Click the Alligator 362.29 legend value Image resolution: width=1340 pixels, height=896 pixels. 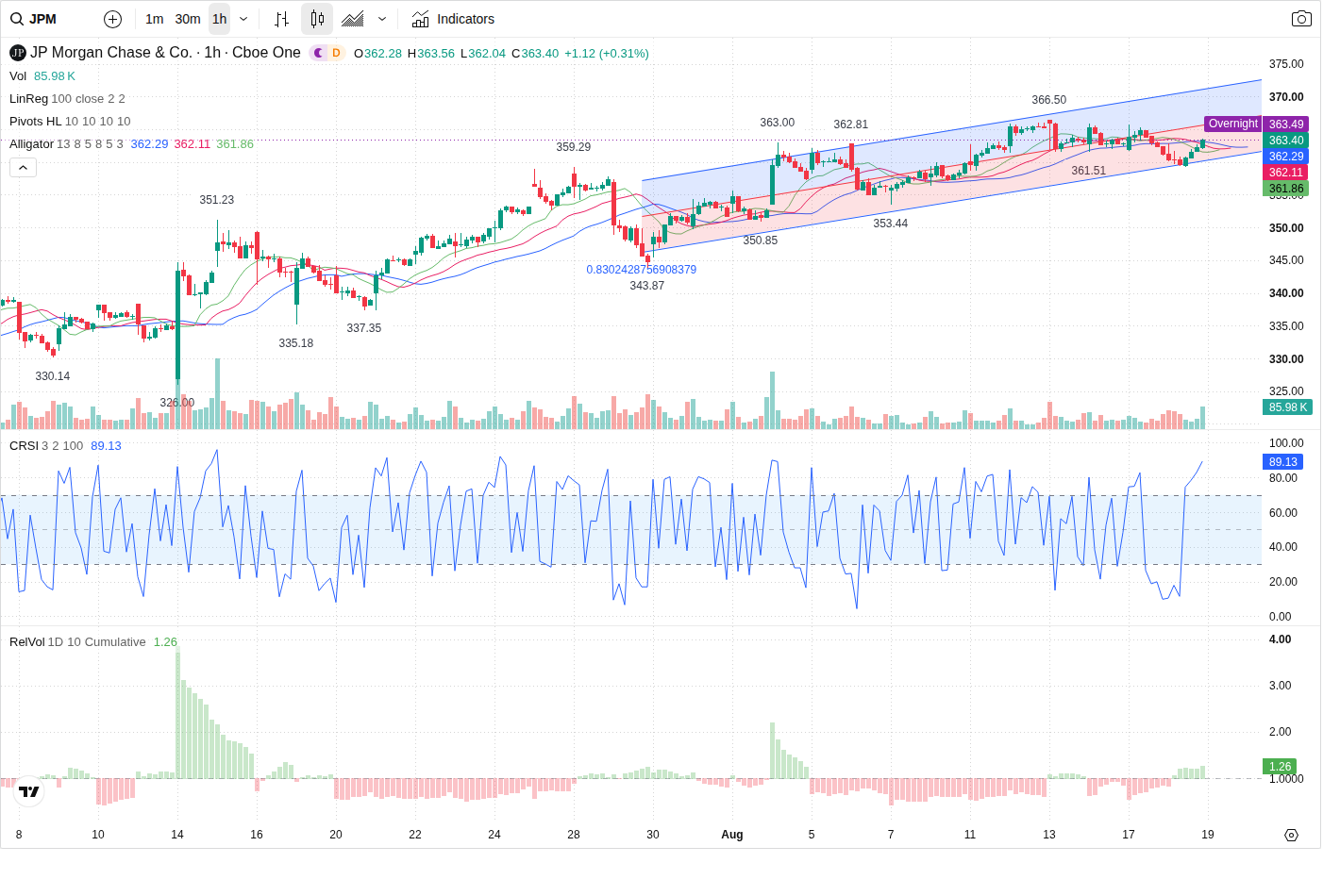click(x=149, y=144)
